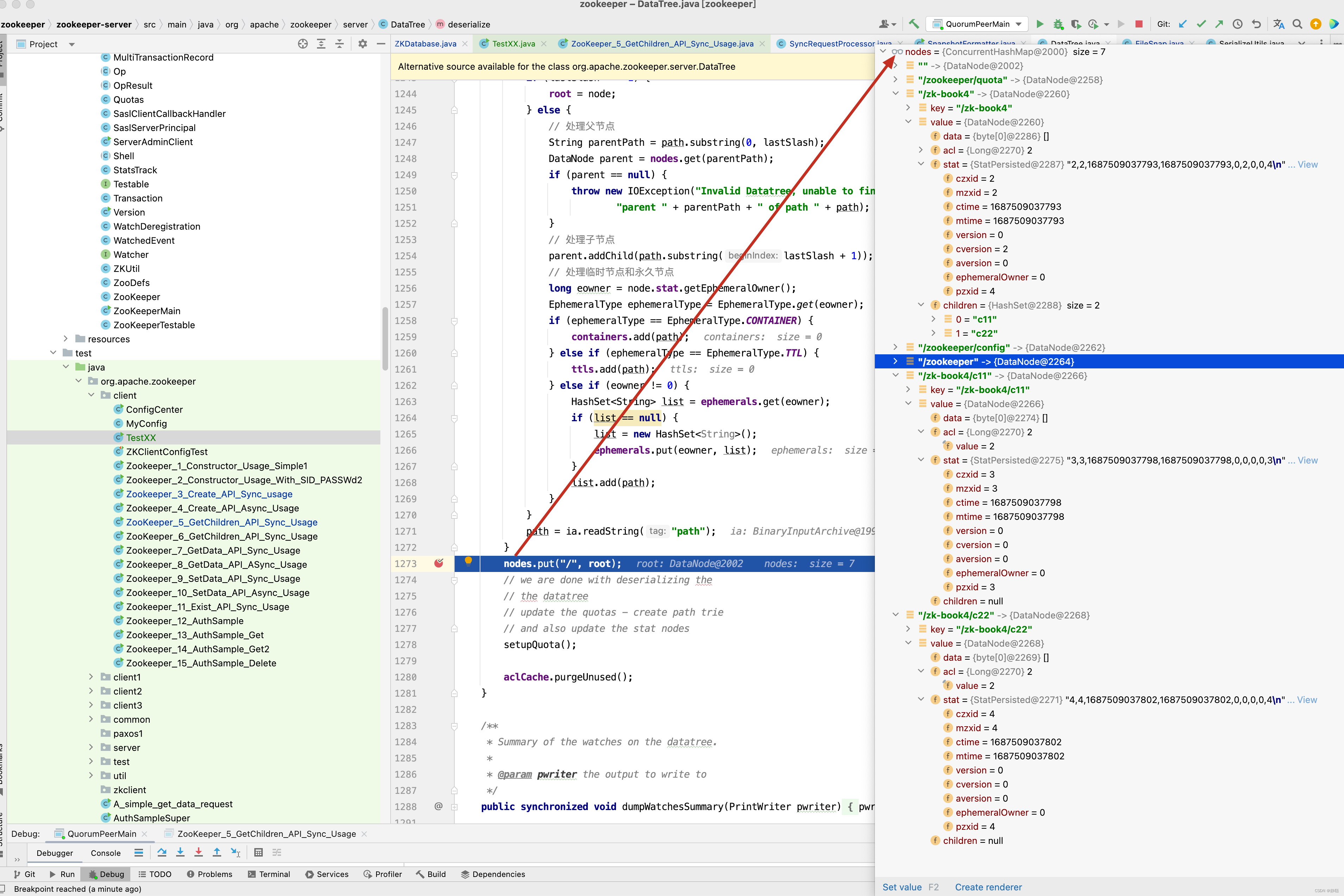The image size is (1344, 896).
Task: Click the Project panel vertical scrollbar
Action: click(385, 338)
